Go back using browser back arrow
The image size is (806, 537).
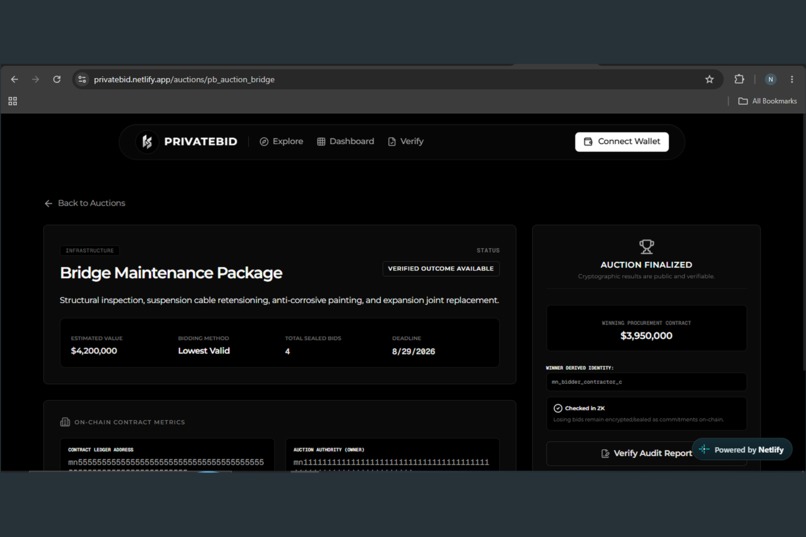[14, 79]
